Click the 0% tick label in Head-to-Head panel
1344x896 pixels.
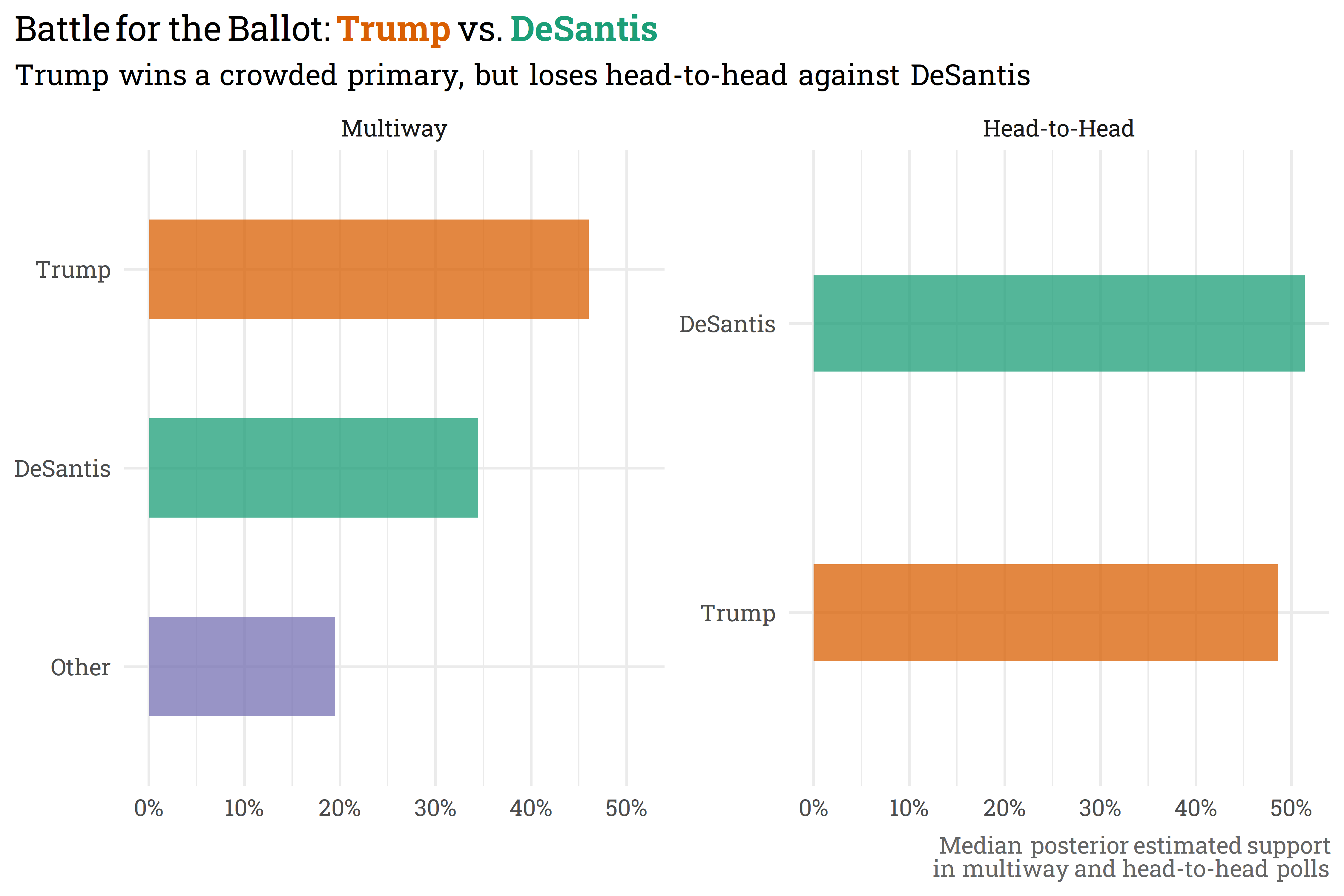pos(814,808)
